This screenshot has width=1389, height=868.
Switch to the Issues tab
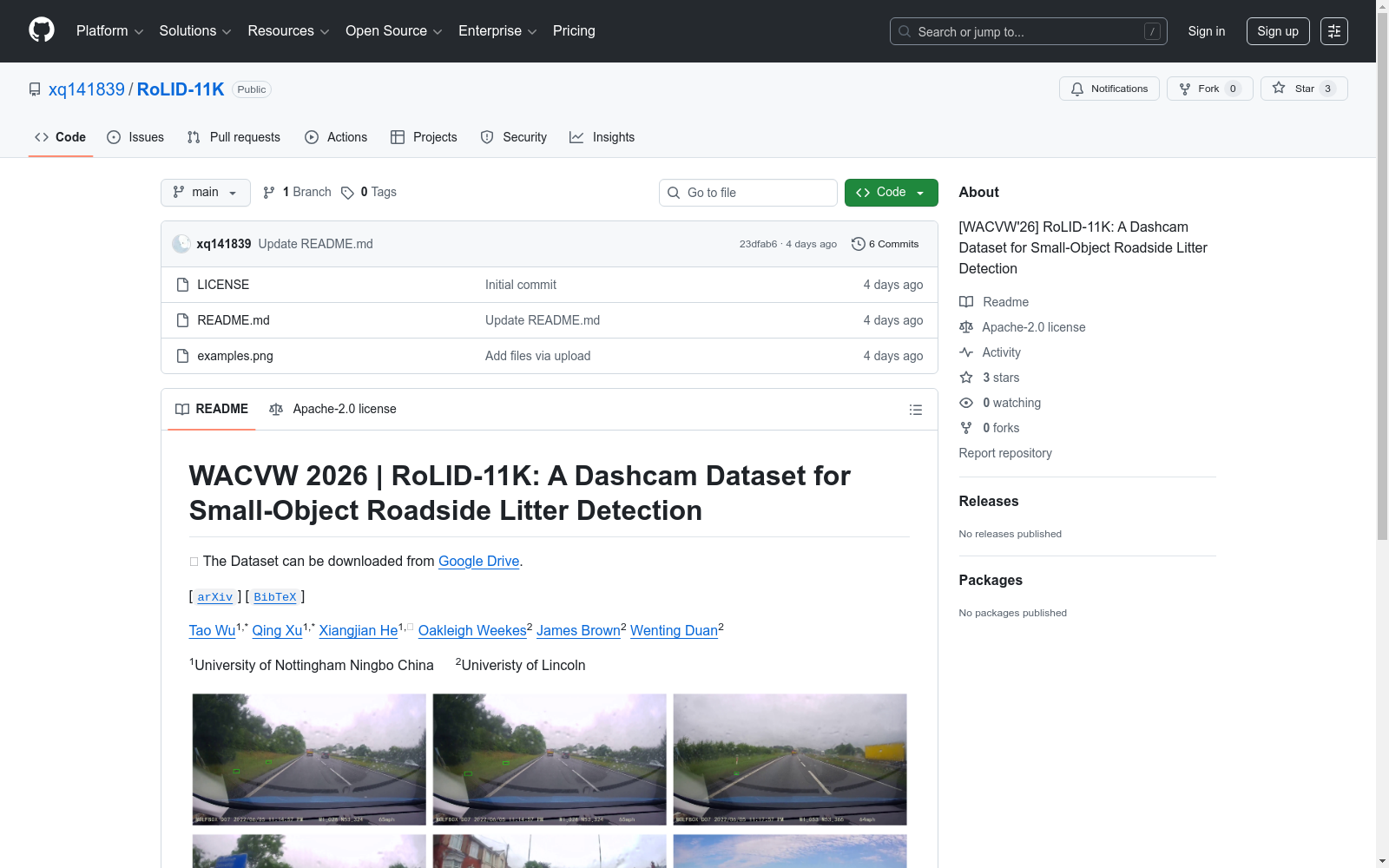(135, 137)
